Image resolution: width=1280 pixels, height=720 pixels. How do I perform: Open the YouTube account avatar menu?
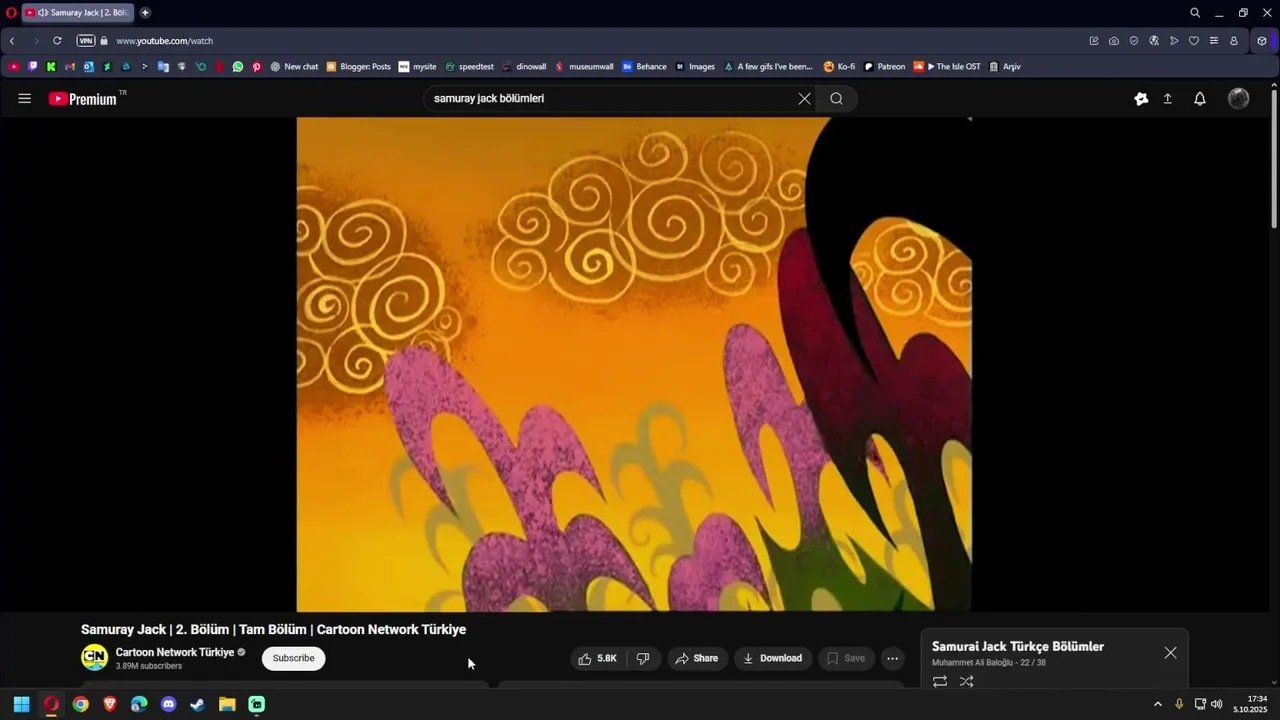click(x=1238, y=99)
